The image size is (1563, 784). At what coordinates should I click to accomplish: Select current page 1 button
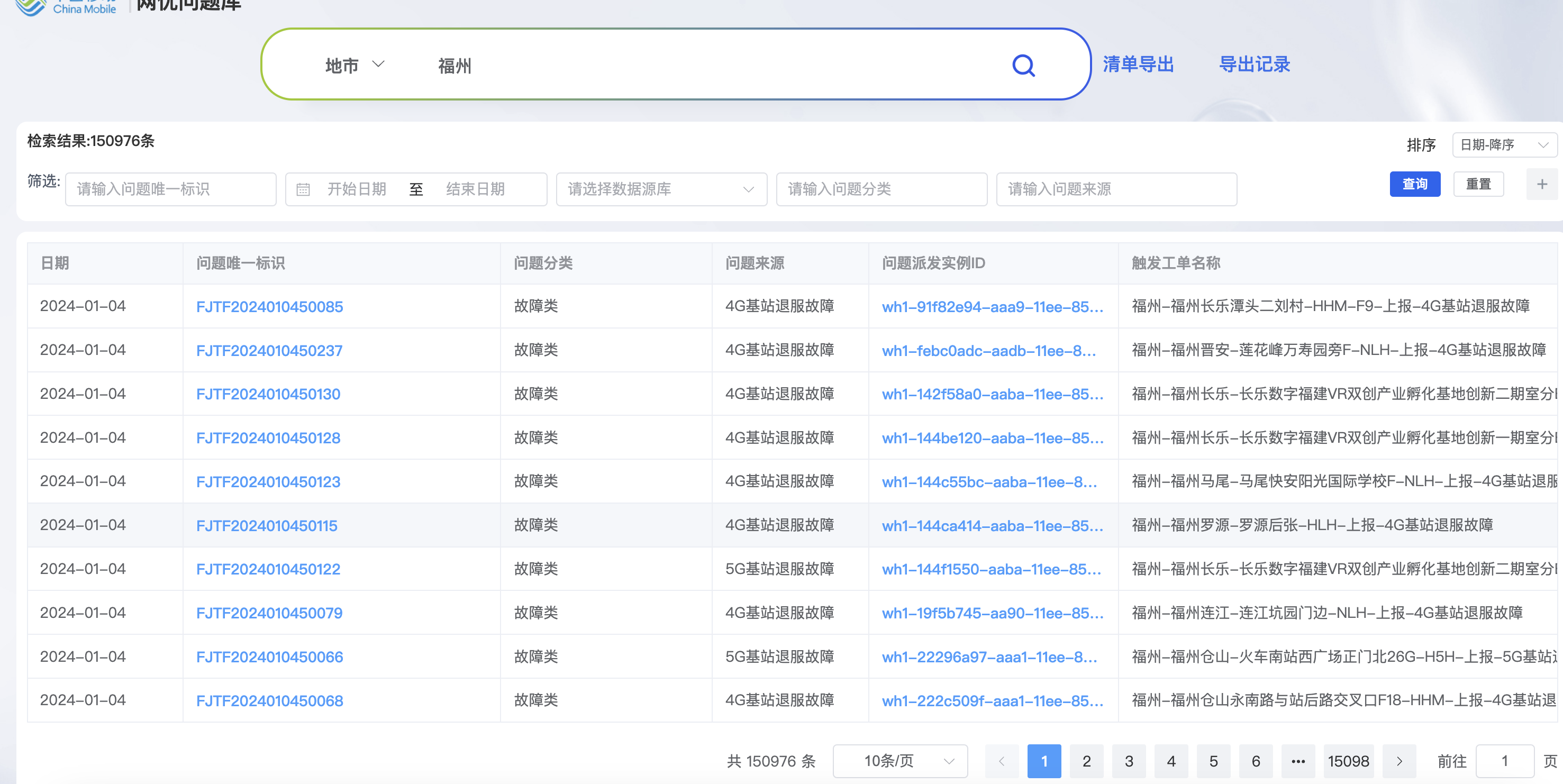click(x=1044, y=761)
